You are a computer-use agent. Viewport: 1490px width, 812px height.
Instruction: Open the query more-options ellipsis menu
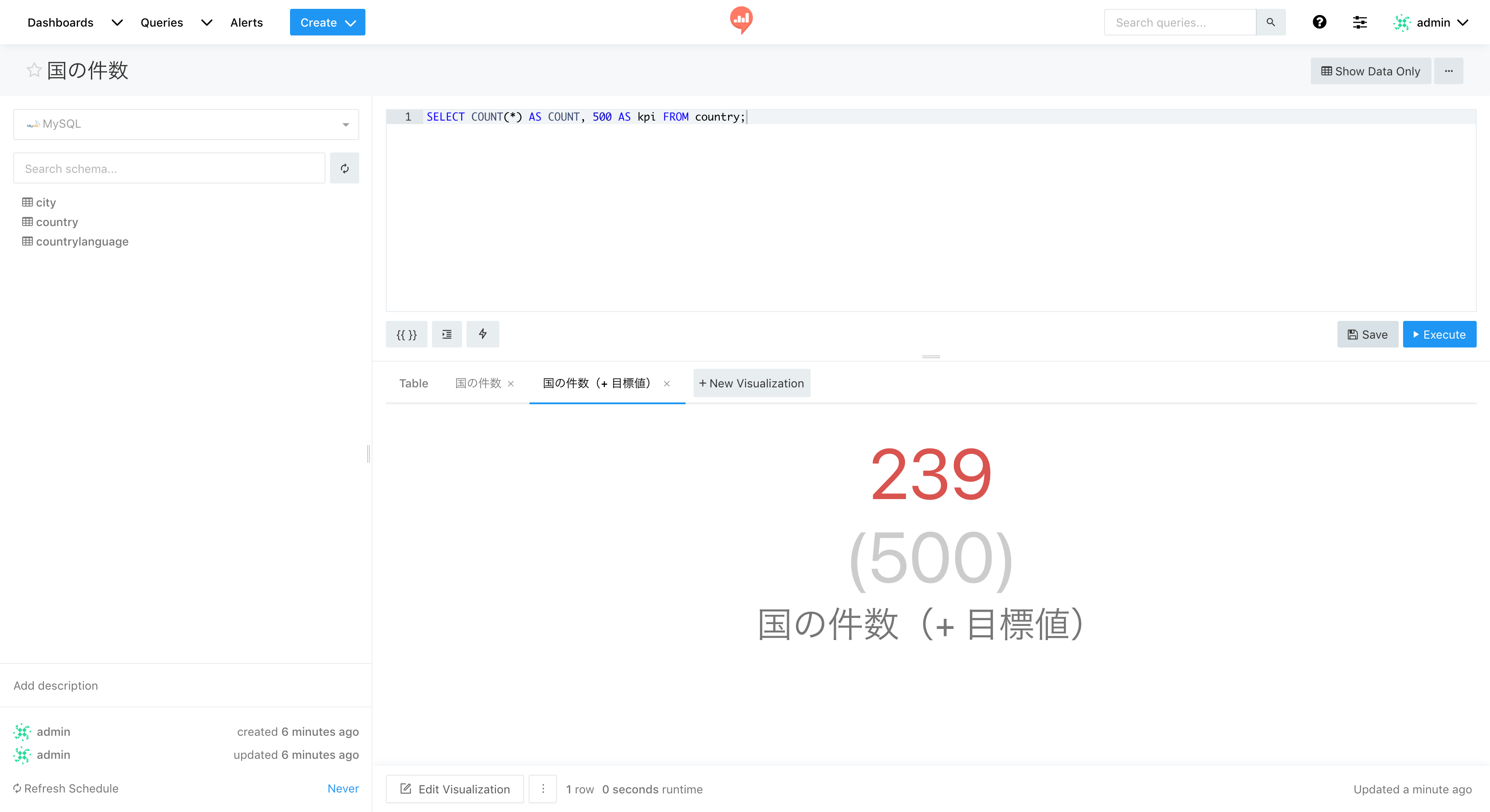(1448, 71)
